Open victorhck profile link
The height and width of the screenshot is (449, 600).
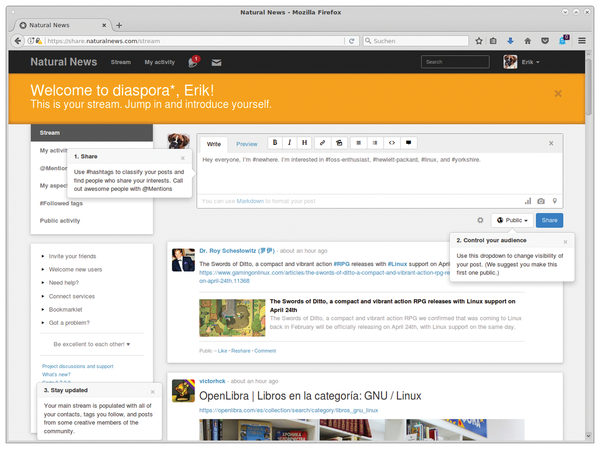[x=212, y=381]
